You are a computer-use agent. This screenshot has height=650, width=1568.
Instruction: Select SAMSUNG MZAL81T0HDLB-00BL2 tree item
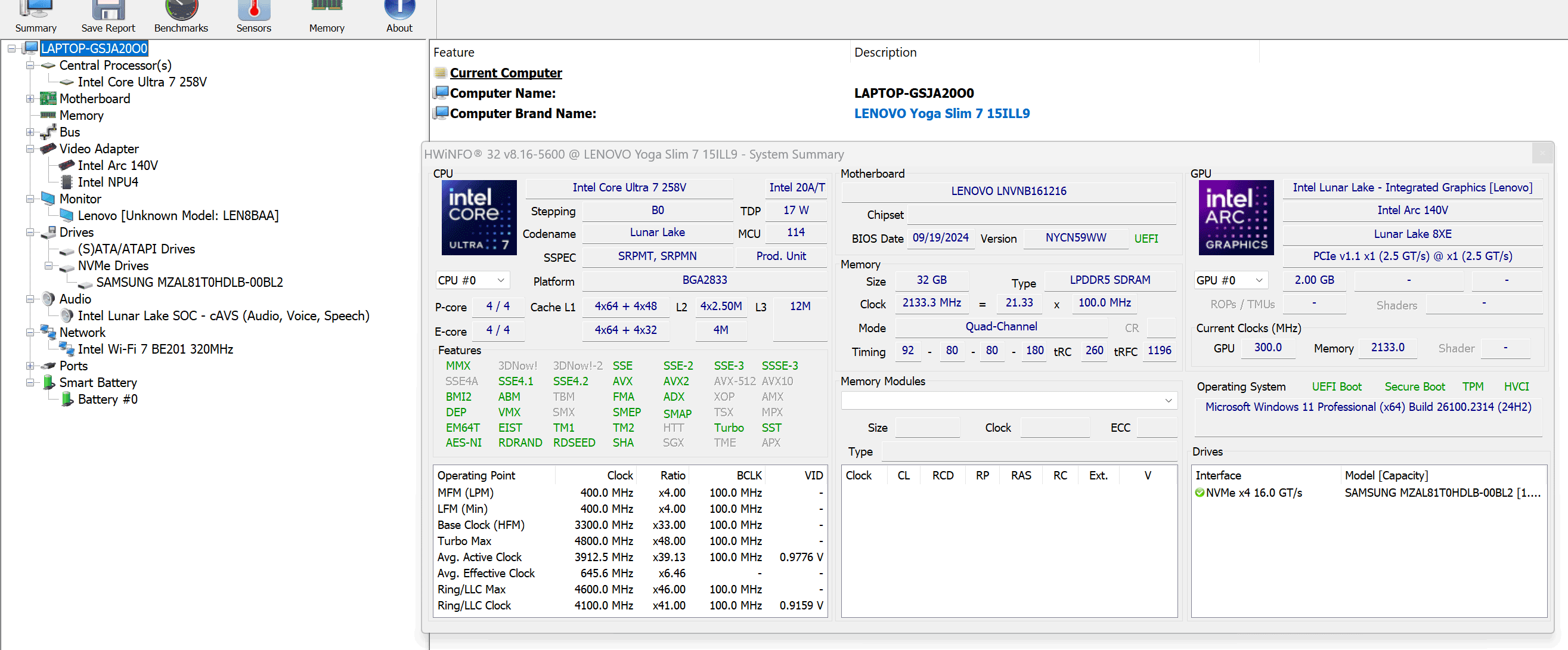pyautogui.click(x=190, y=283)
